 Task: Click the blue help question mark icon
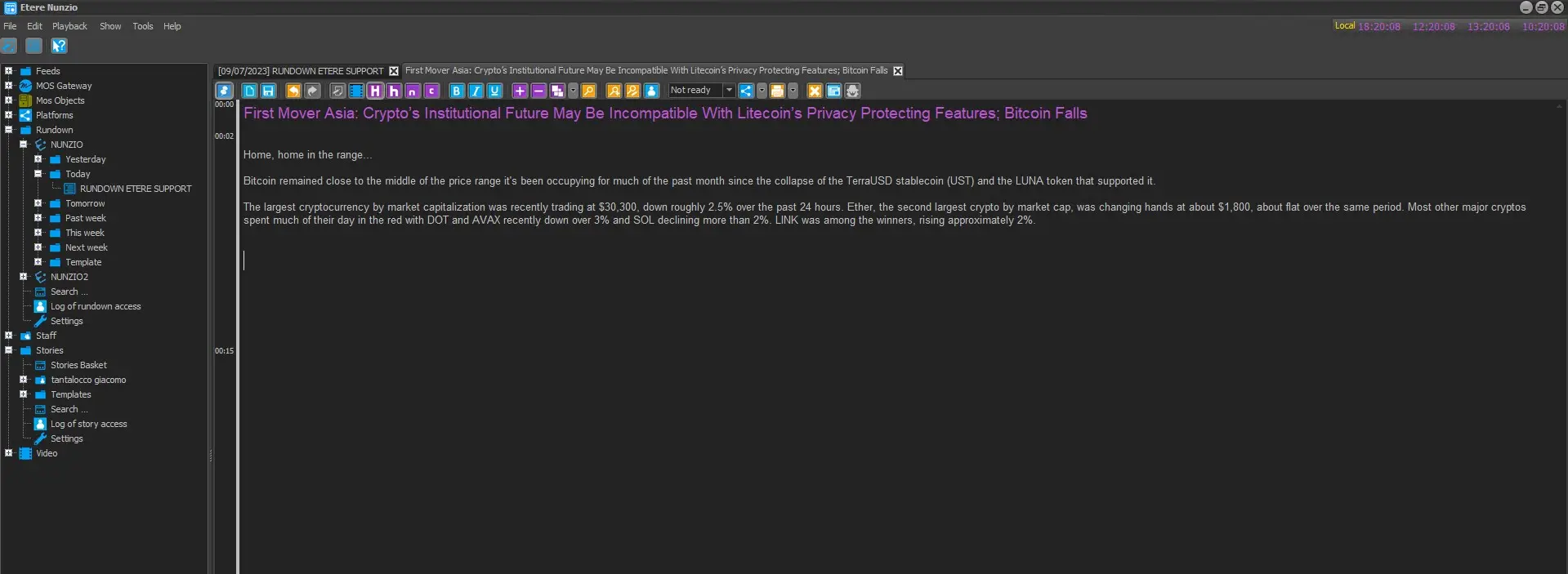[59, 46]
